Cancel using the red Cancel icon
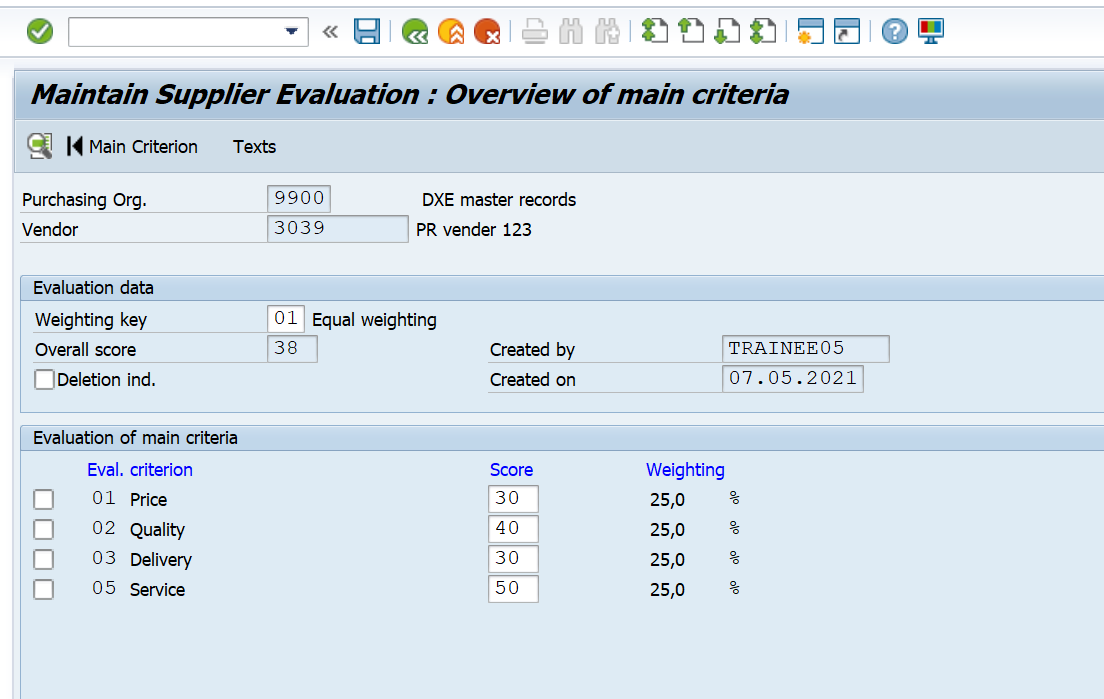Screen dimensions: 1104x699 point(487,32)
